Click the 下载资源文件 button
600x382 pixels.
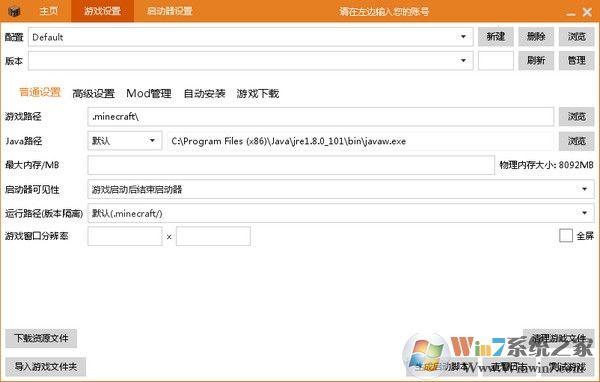[x=41, y=338]
